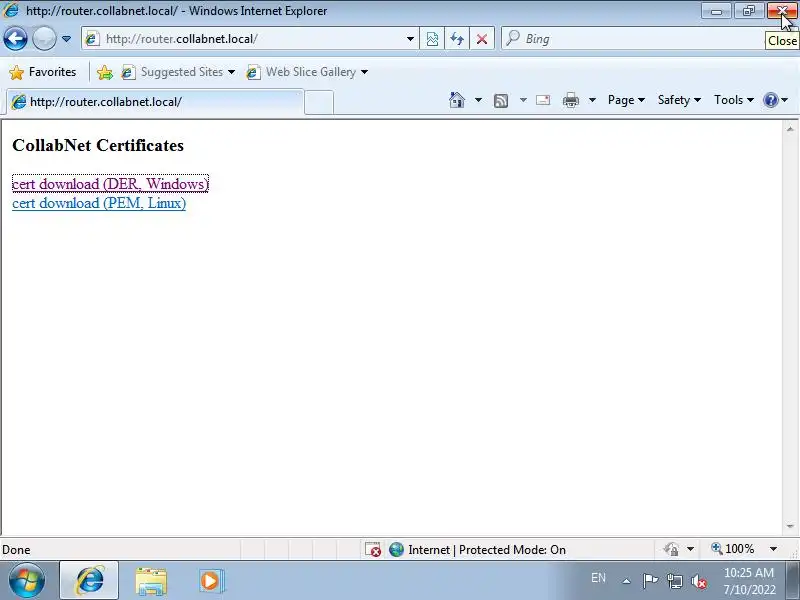
Task: Click the greyed Forward navigation button
Action: (44, 39)
